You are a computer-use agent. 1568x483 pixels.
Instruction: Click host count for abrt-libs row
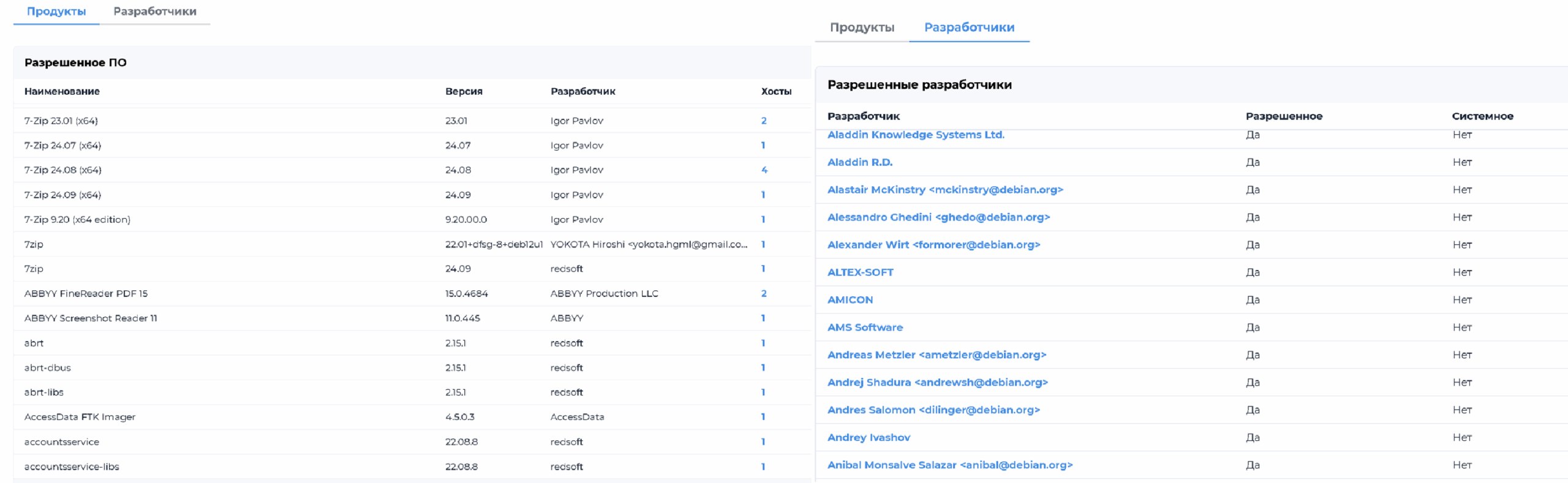(x=763, y=392)
